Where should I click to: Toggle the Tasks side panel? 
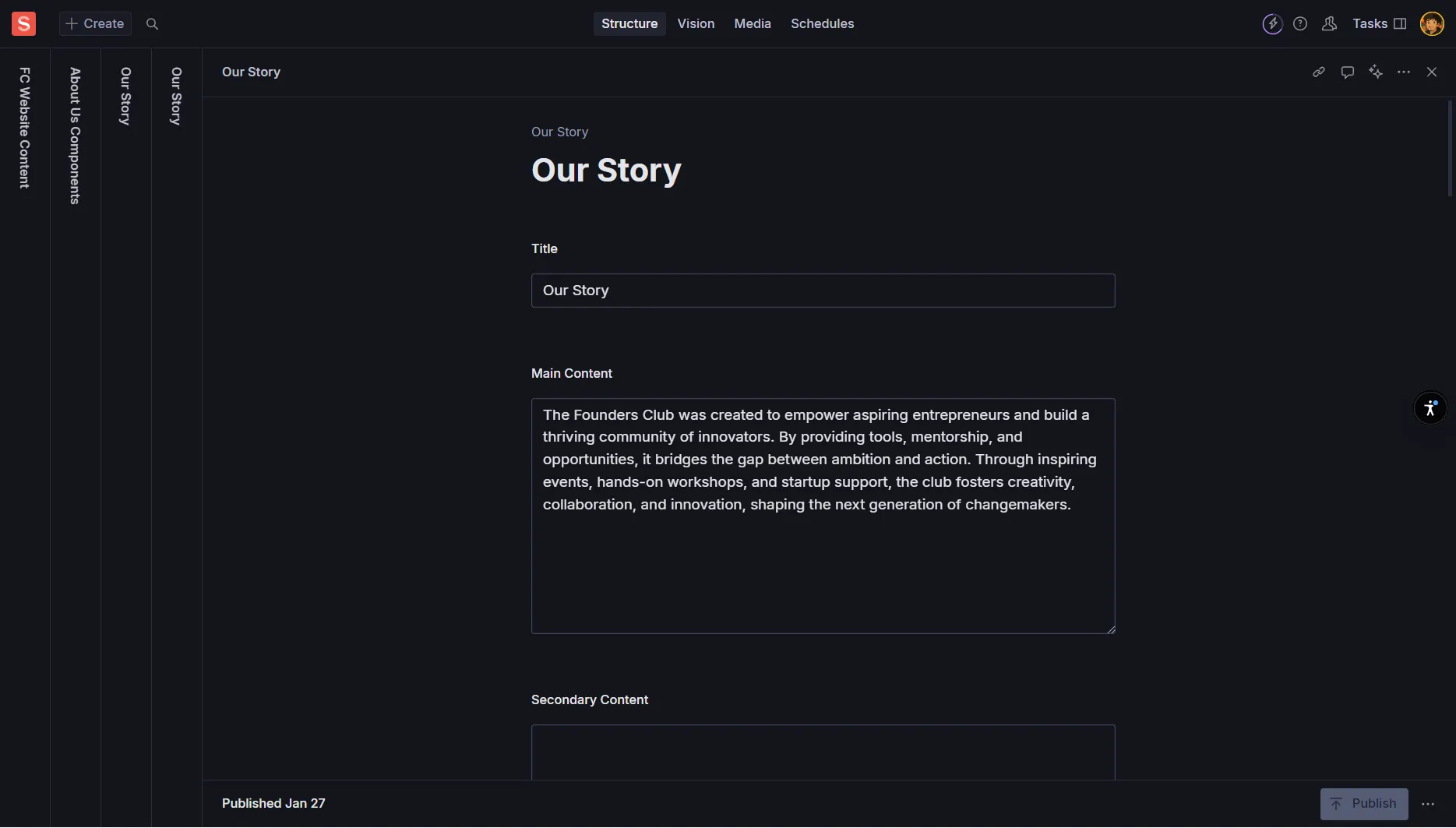(x=1380, y=24)
